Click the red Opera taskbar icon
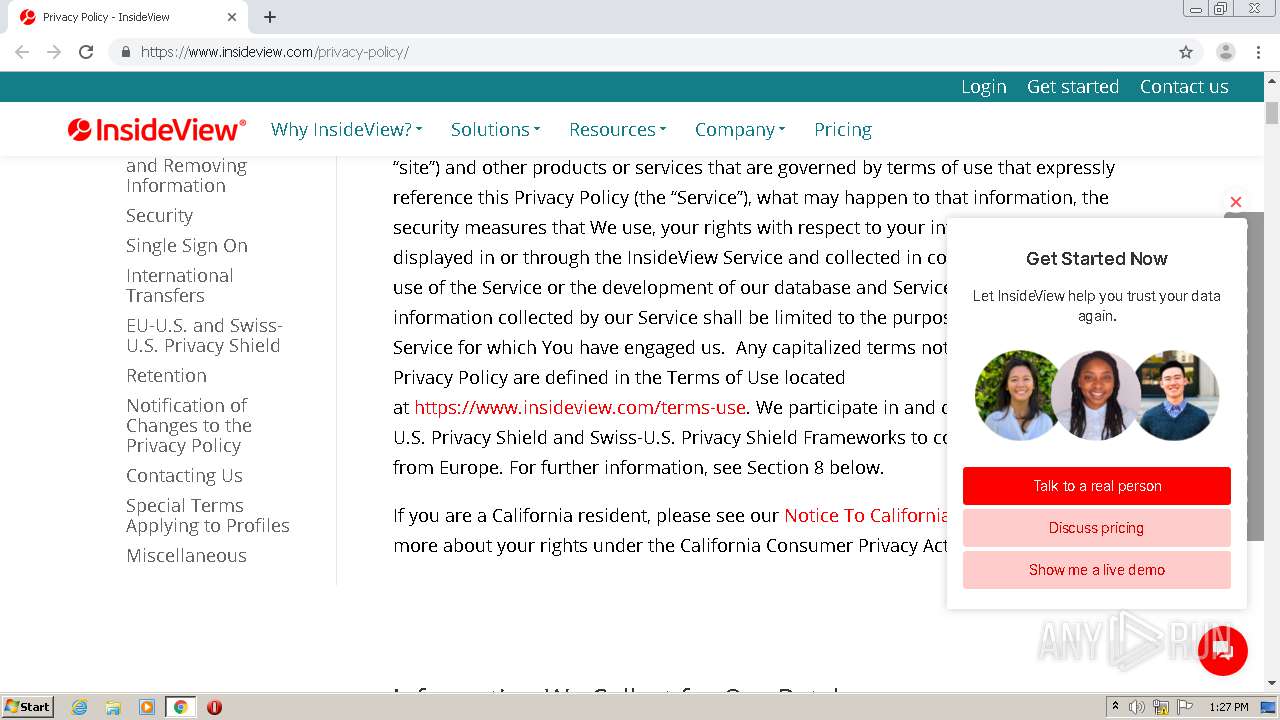Screen dimensions: 1280x720 [x=214, y=707]
